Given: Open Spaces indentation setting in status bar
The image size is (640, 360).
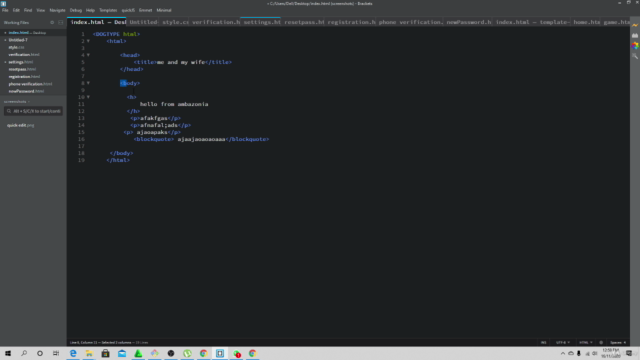Looking at the screenshot, I should pos(618,342).
